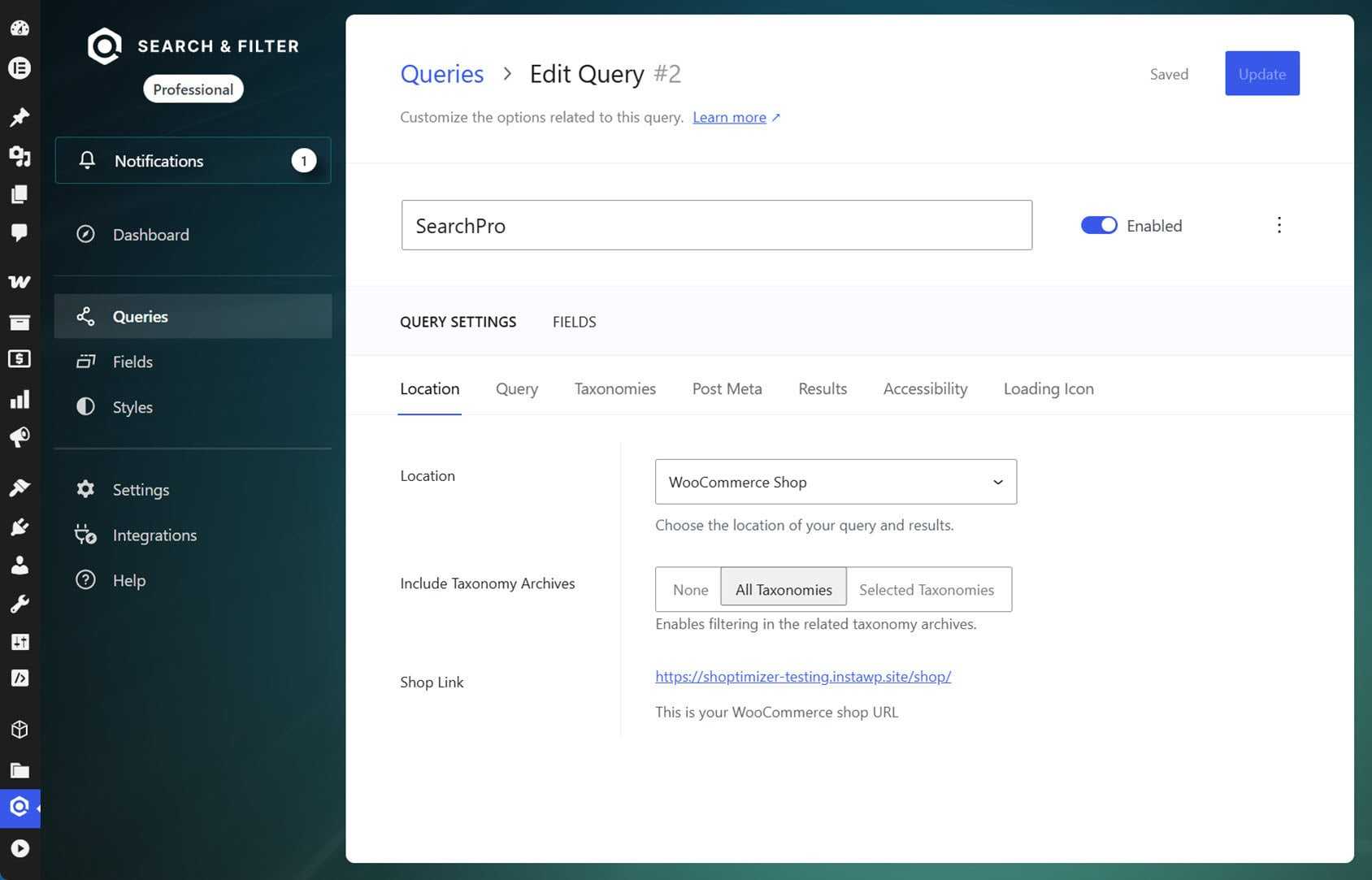Open Users person icon
The height and width of the screenshot is (880, 1372).
(20, 565)
